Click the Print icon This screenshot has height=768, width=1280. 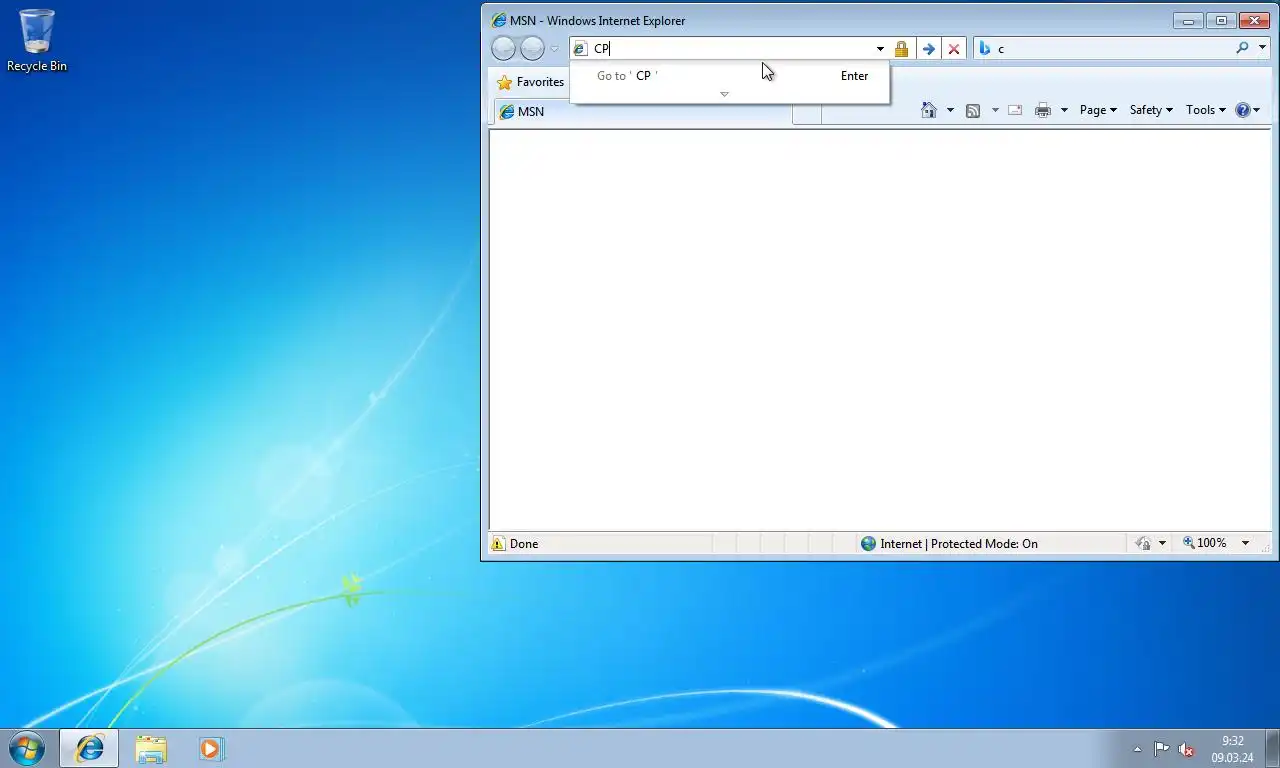[1043, 110]
